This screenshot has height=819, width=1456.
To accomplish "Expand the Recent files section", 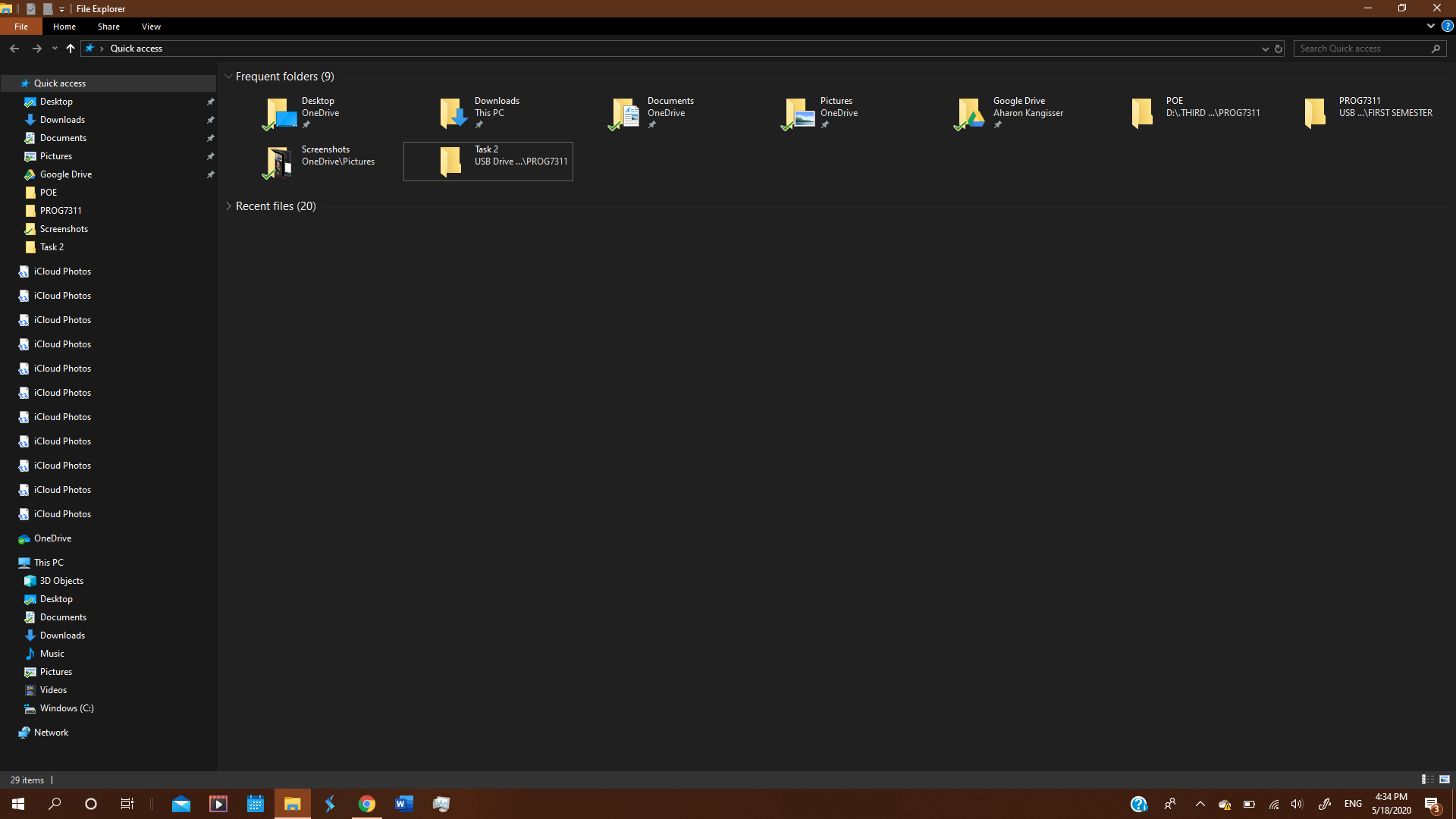I will pyautogui.click(x=228, y=206).
